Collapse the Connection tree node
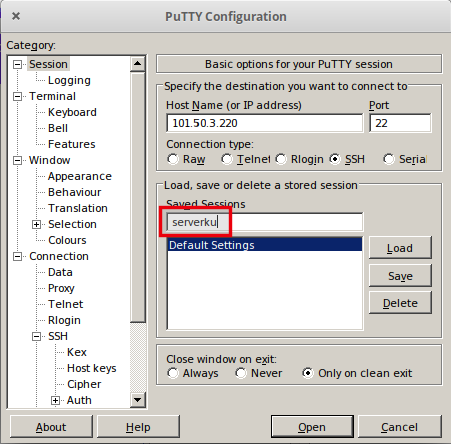 (x=17, y=256)
